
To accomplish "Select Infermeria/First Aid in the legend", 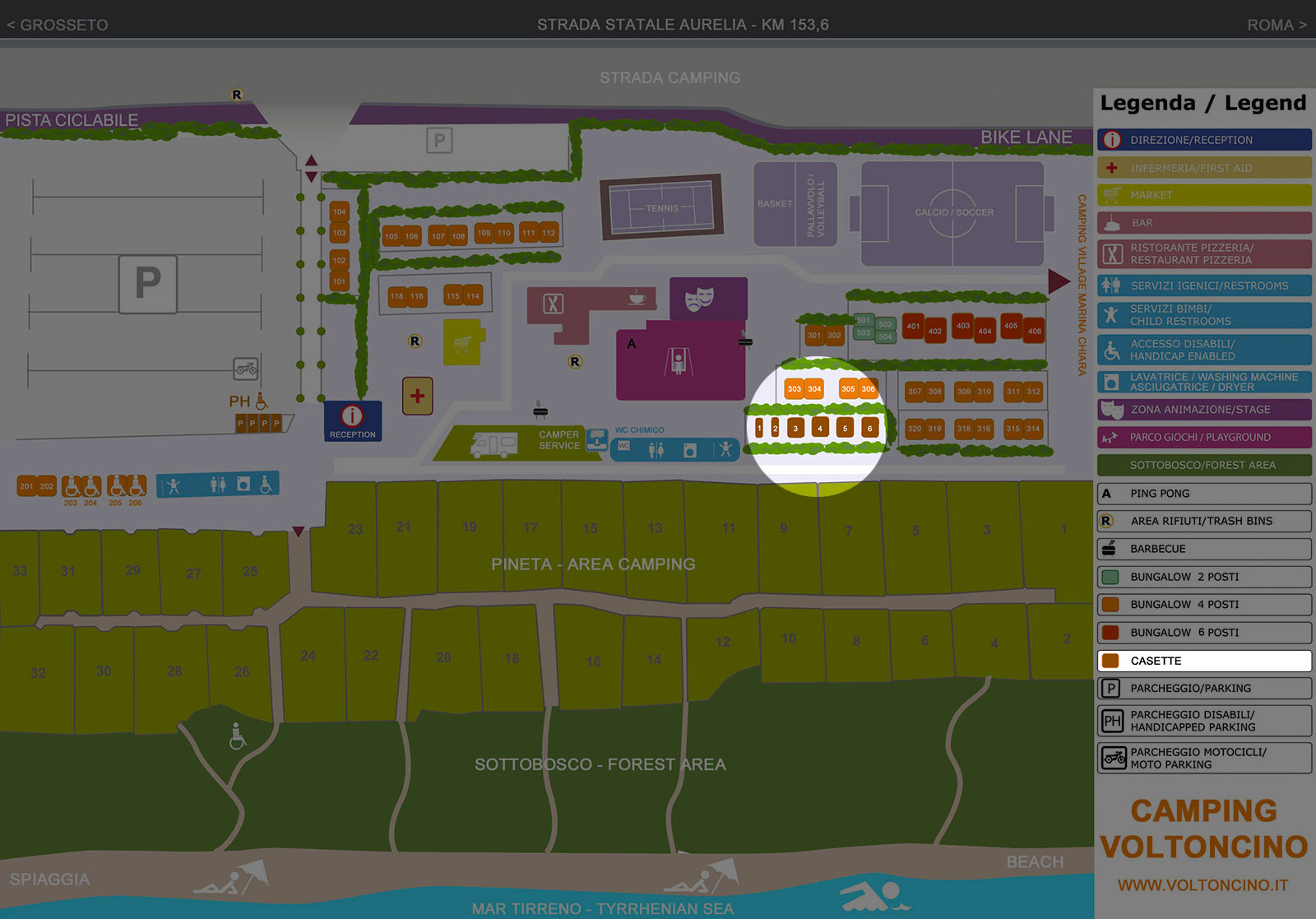I will click(x=1204, y=168).
